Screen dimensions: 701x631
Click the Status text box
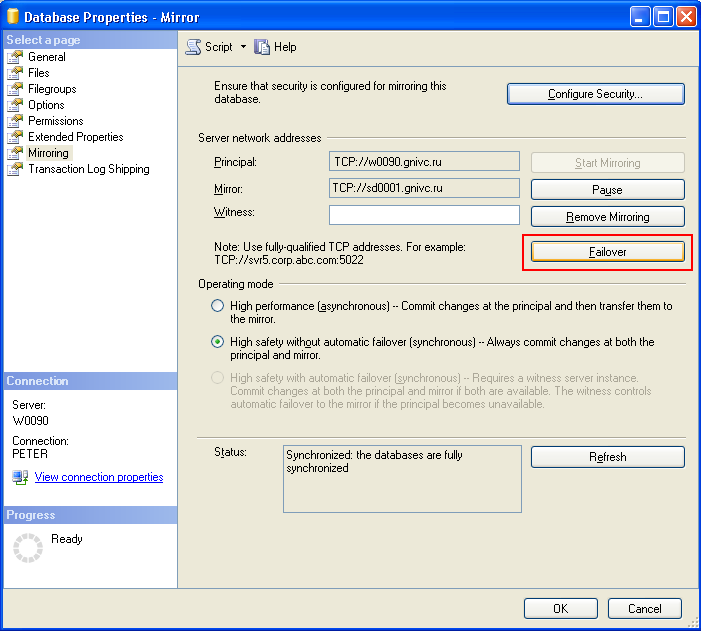click(x=402, y=479)
